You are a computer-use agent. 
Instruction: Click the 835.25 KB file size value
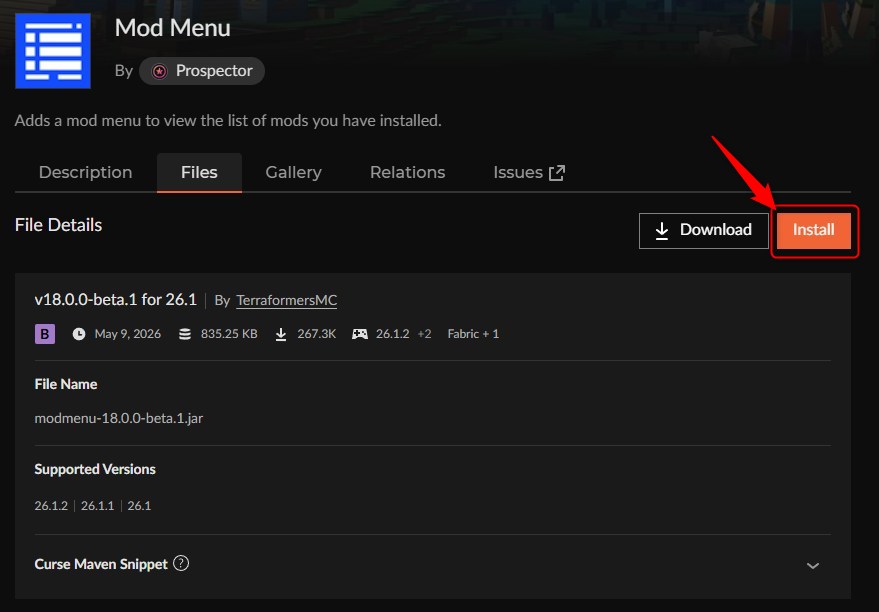pos(229,334)
